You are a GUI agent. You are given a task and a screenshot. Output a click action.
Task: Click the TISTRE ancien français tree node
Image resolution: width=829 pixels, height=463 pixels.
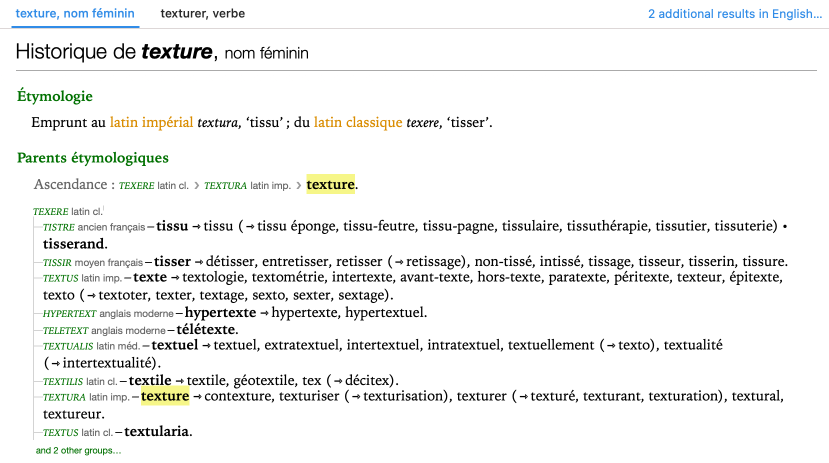coord(60,228)
